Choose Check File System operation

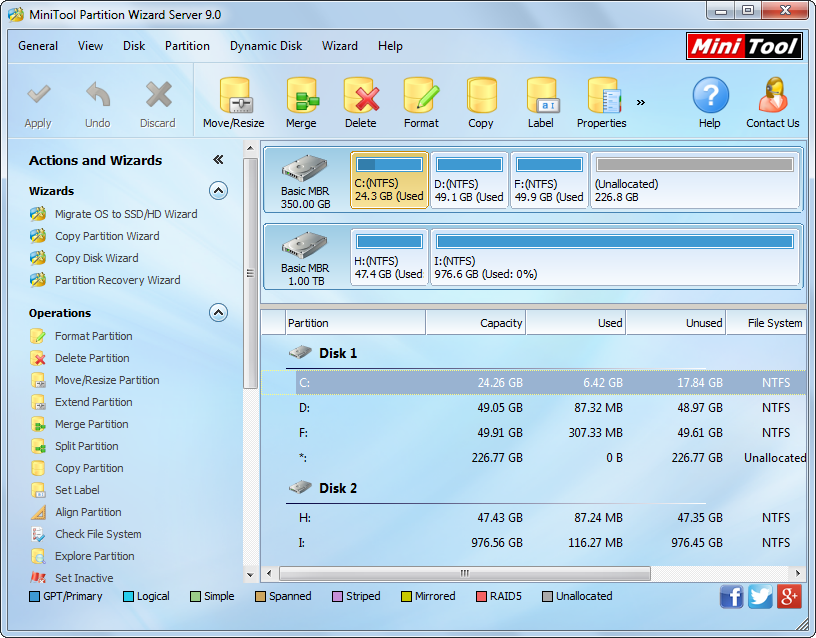(x=98, y=534)
